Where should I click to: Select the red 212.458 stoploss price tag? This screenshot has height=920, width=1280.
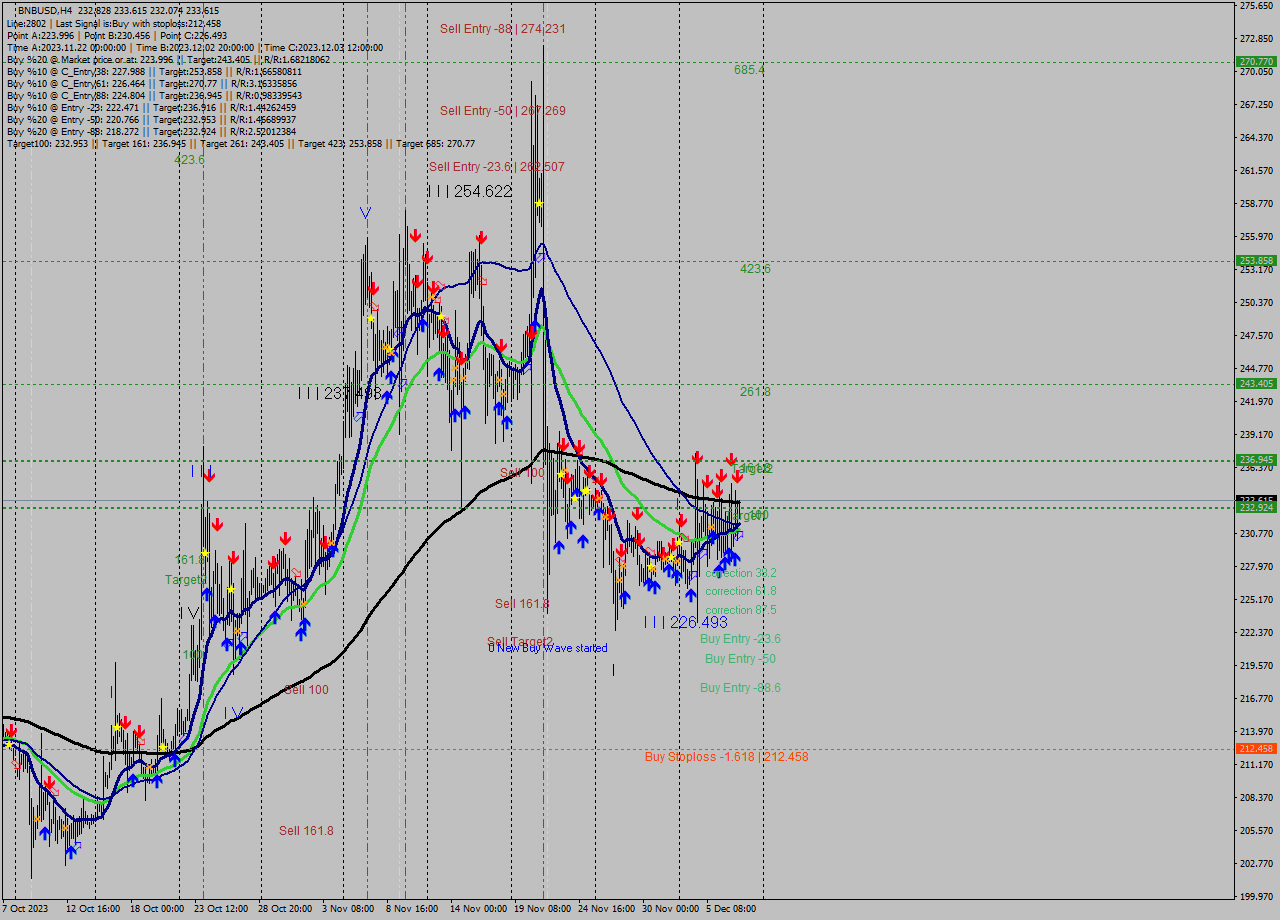click(1255, 748)
